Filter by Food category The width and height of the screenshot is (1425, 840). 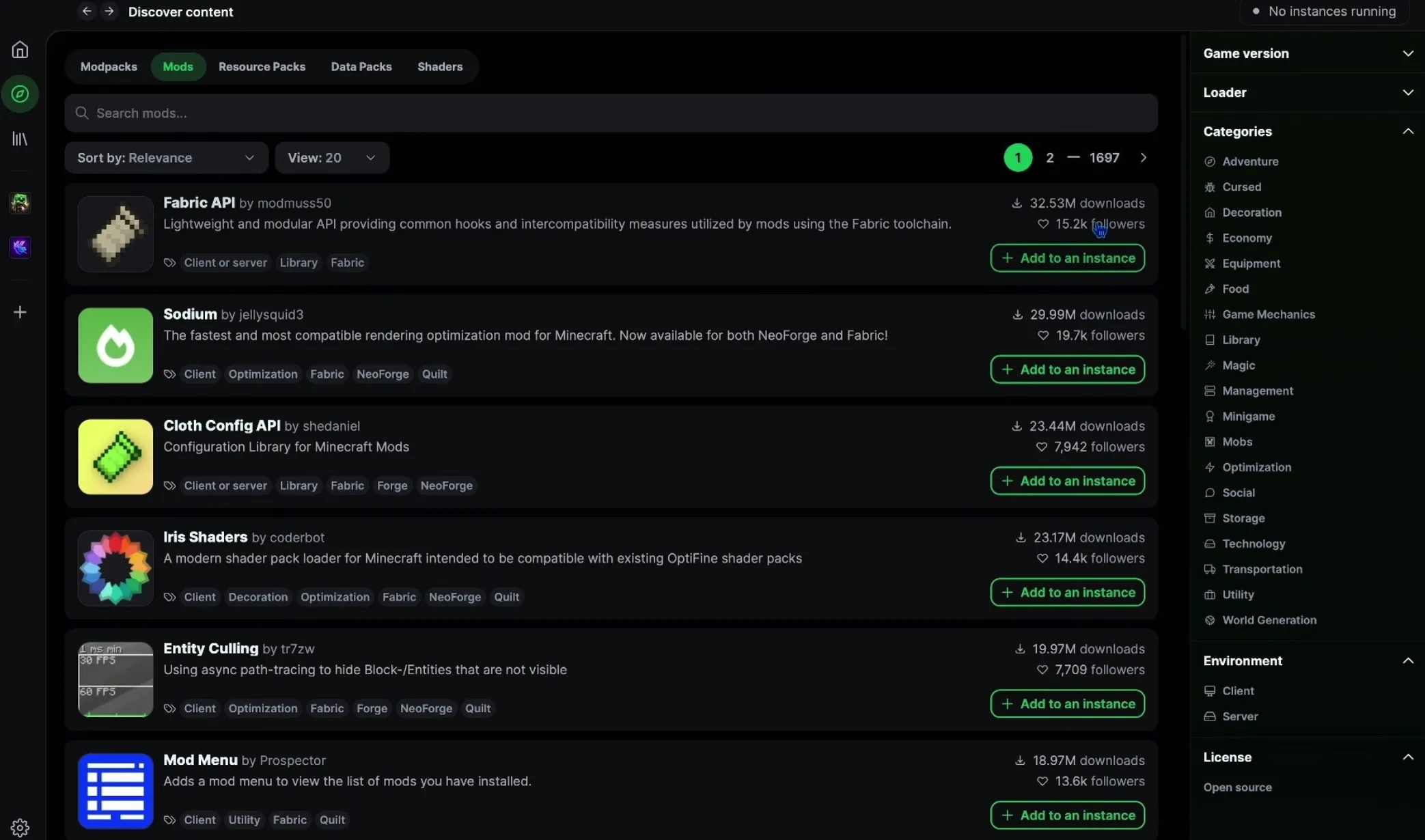[x=1227, y=289]
